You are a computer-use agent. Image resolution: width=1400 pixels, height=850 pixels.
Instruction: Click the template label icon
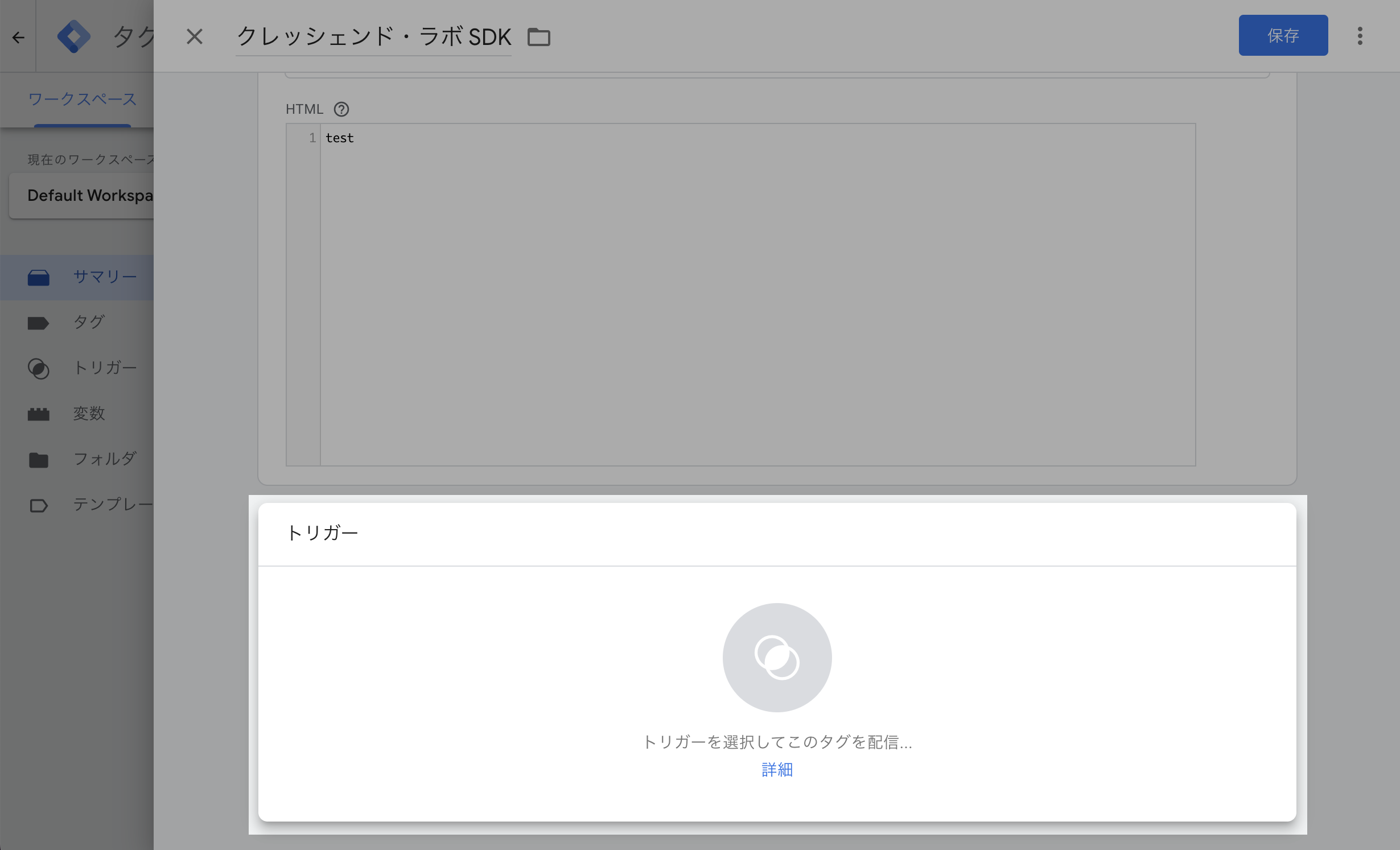click(x=38, y=505)
